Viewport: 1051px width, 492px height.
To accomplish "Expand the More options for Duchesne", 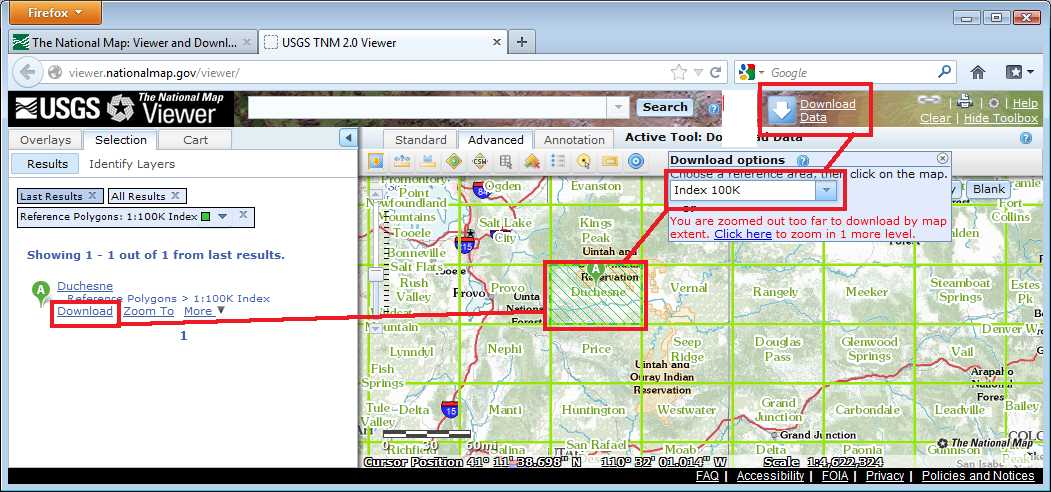I will point(203,311).
